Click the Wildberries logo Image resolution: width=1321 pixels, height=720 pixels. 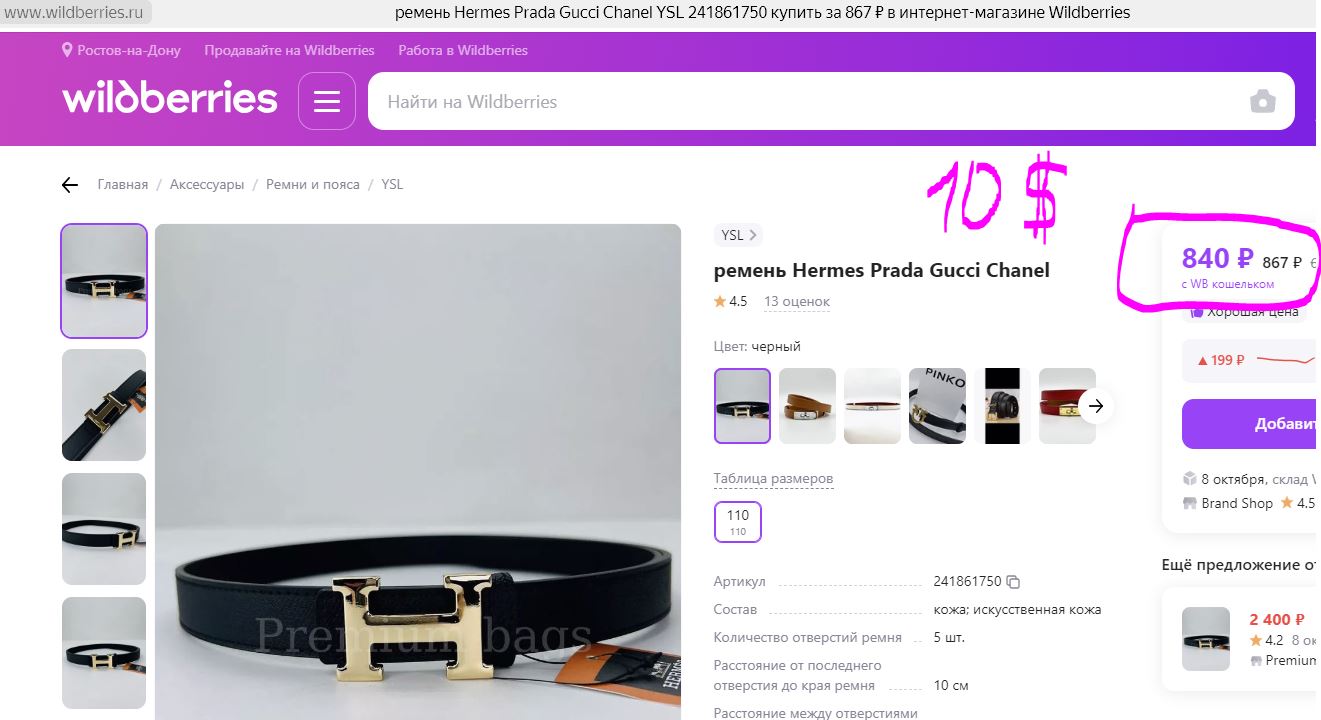point(170,98)
